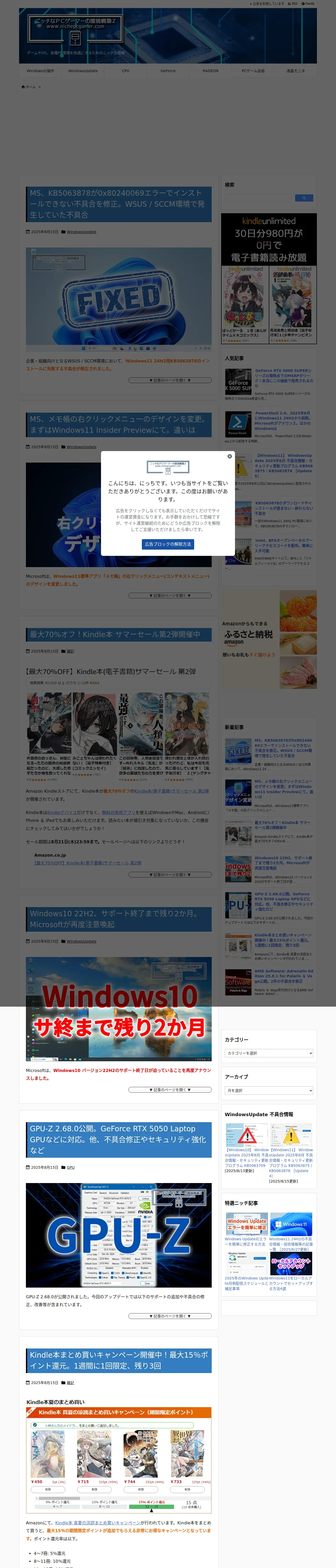Click the home icon in breadcrumb
336x1568 pixels.
23,87
